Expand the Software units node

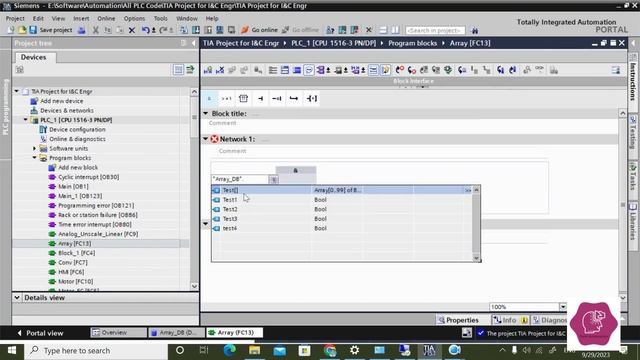(35, 149)
